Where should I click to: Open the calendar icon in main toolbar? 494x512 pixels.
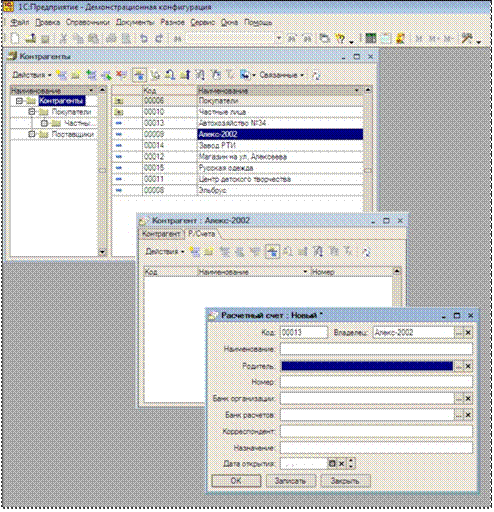pyautogui.click(x=386, y=39)
